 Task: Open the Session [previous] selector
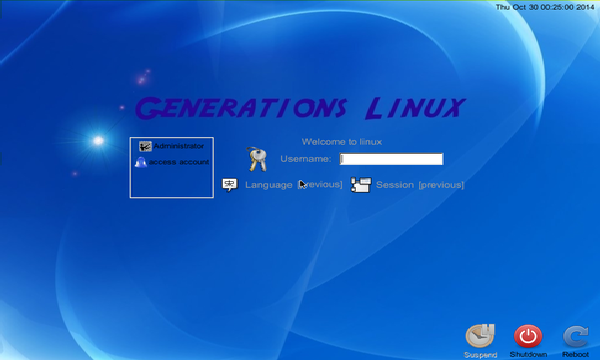420,185
